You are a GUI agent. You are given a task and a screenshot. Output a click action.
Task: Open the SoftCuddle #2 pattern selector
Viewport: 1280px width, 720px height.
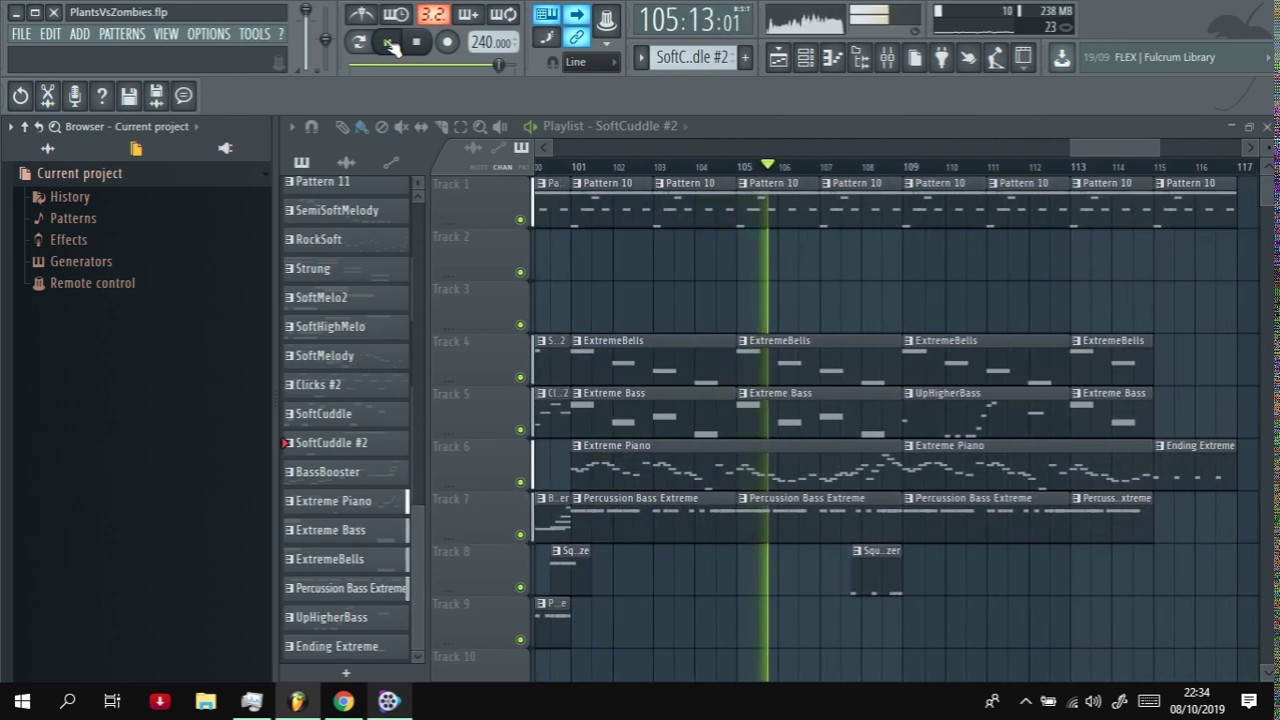[692, 58]
